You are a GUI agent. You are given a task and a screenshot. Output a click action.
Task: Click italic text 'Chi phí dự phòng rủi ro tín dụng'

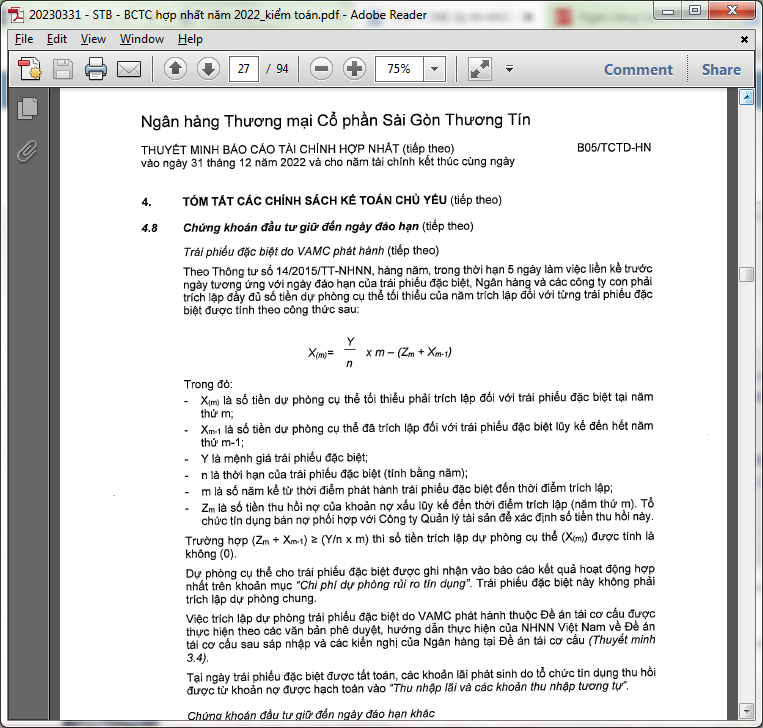pos(382,584)
